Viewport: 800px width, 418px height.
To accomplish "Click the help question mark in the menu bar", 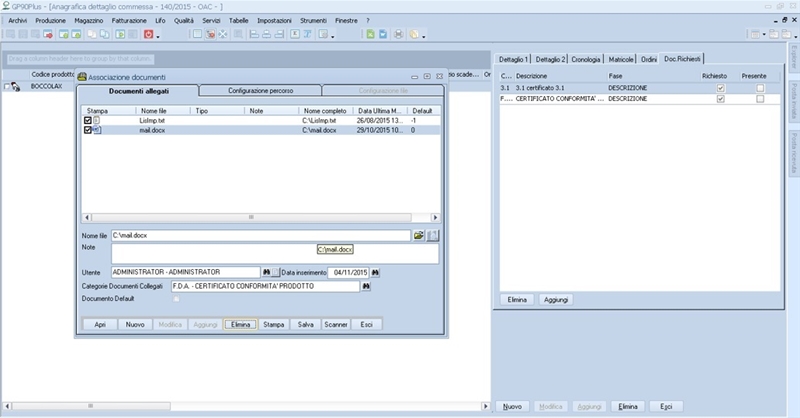I will (367, 20).
